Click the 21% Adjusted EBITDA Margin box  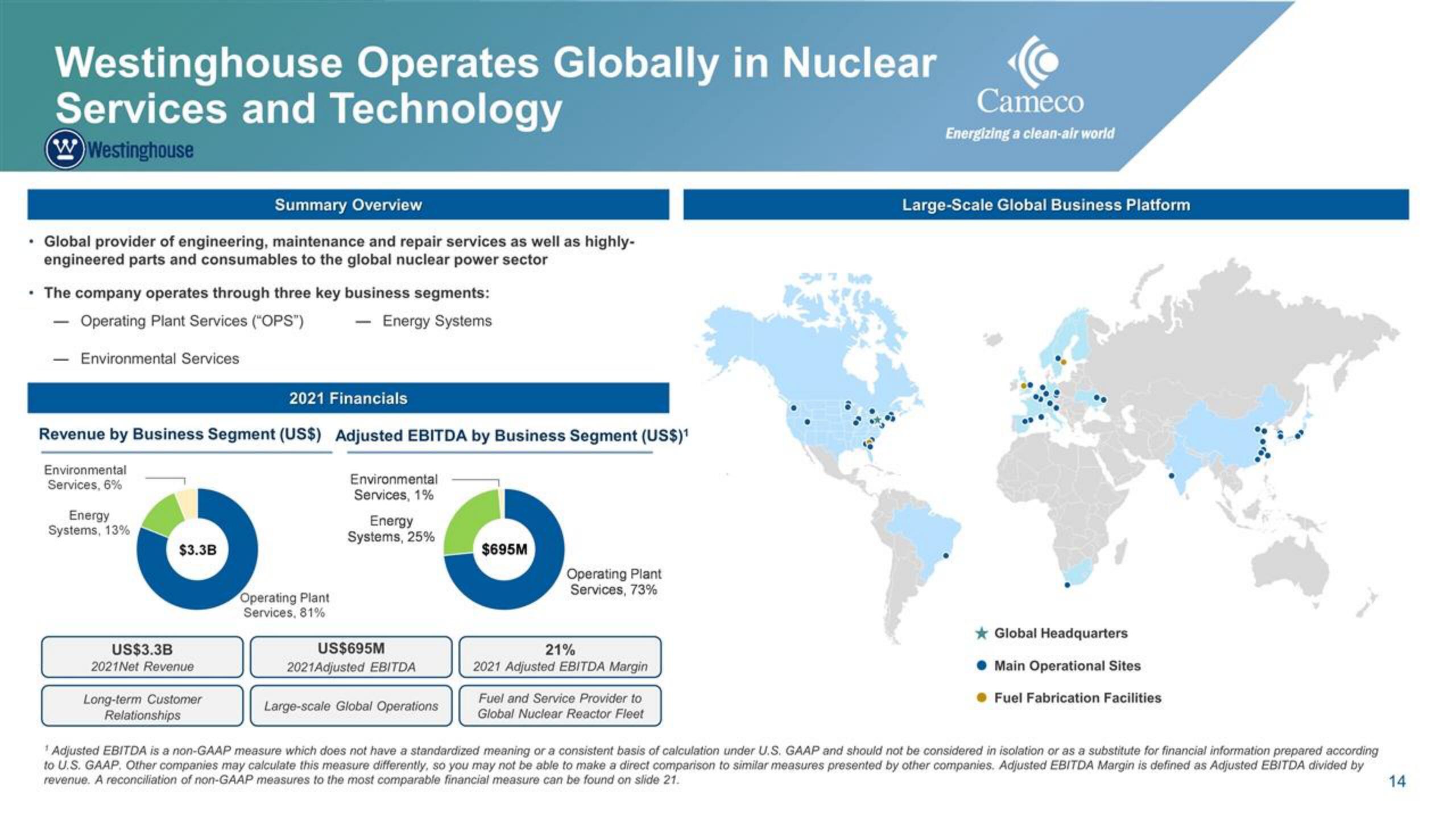(560, 657)
